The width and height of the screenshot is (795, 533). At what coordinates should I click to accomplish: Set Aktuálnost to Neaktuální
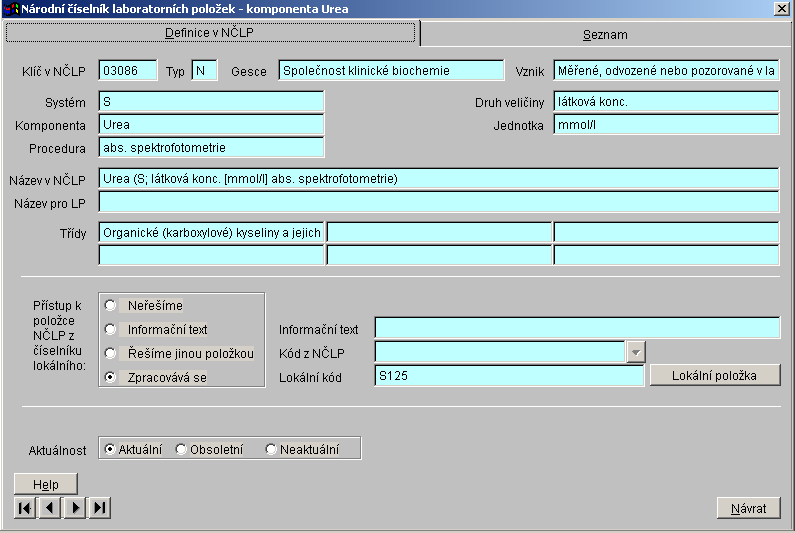[271, 449]
